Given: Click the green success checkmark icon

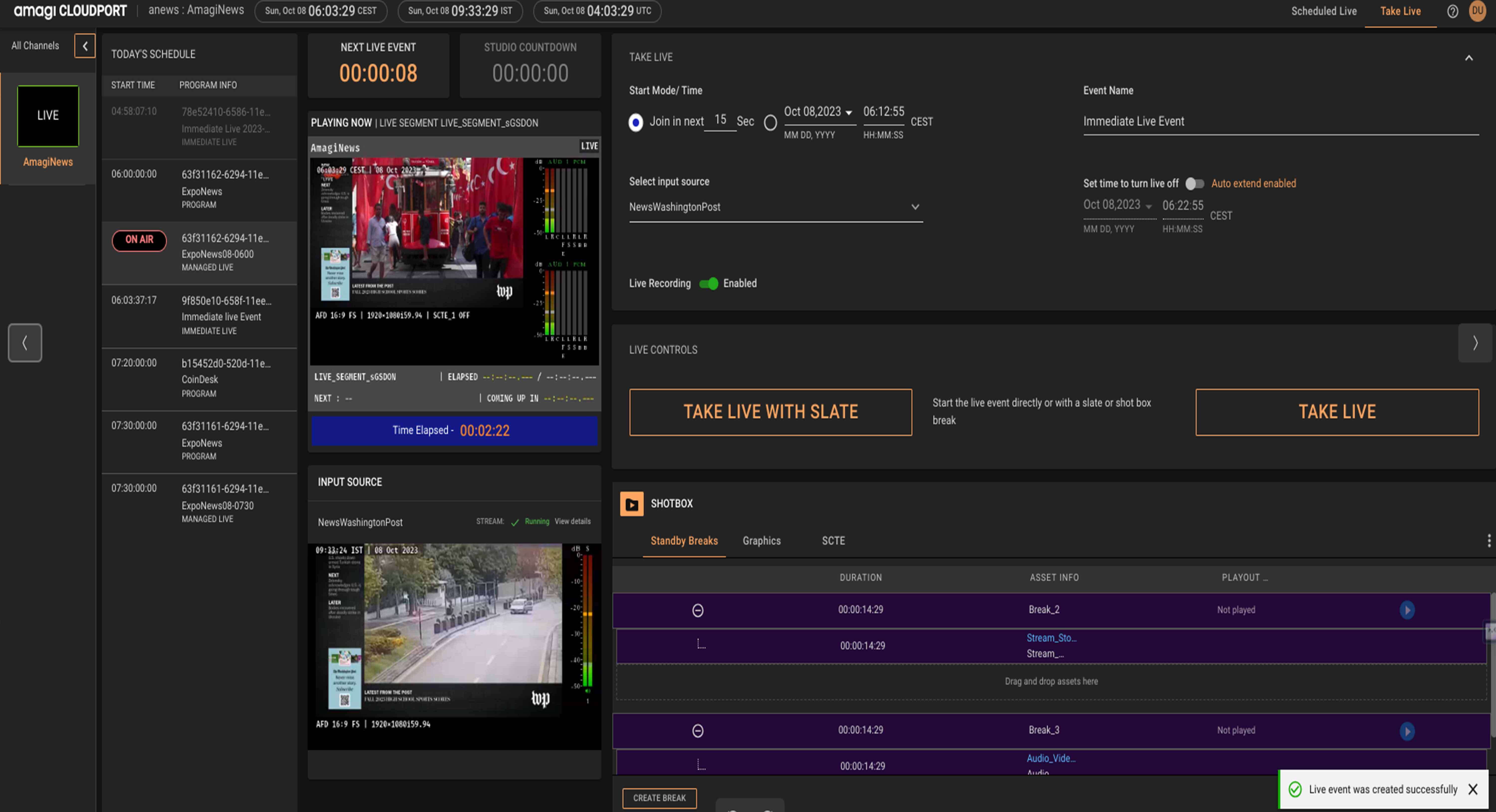Looking at the screenshot, I should click(x=1295, y=789).
